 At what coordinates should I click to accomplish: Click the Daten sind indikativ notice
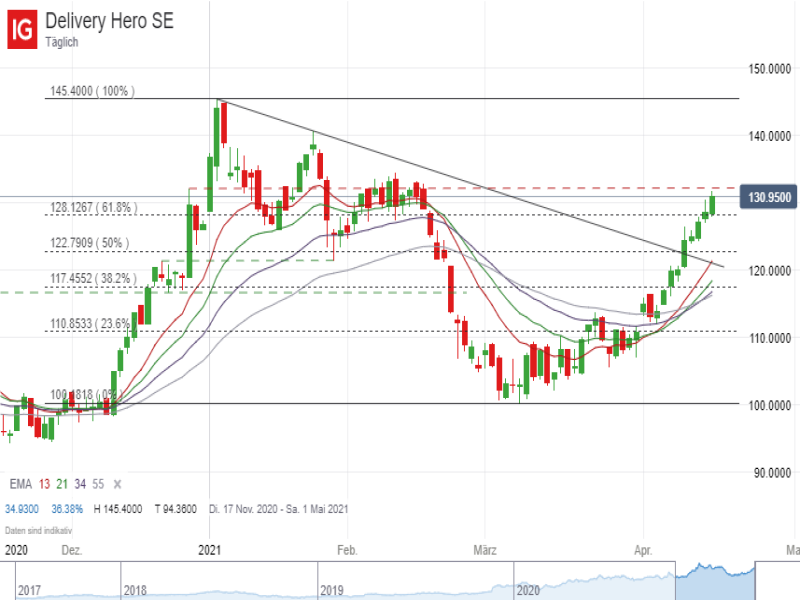[38, 531]
